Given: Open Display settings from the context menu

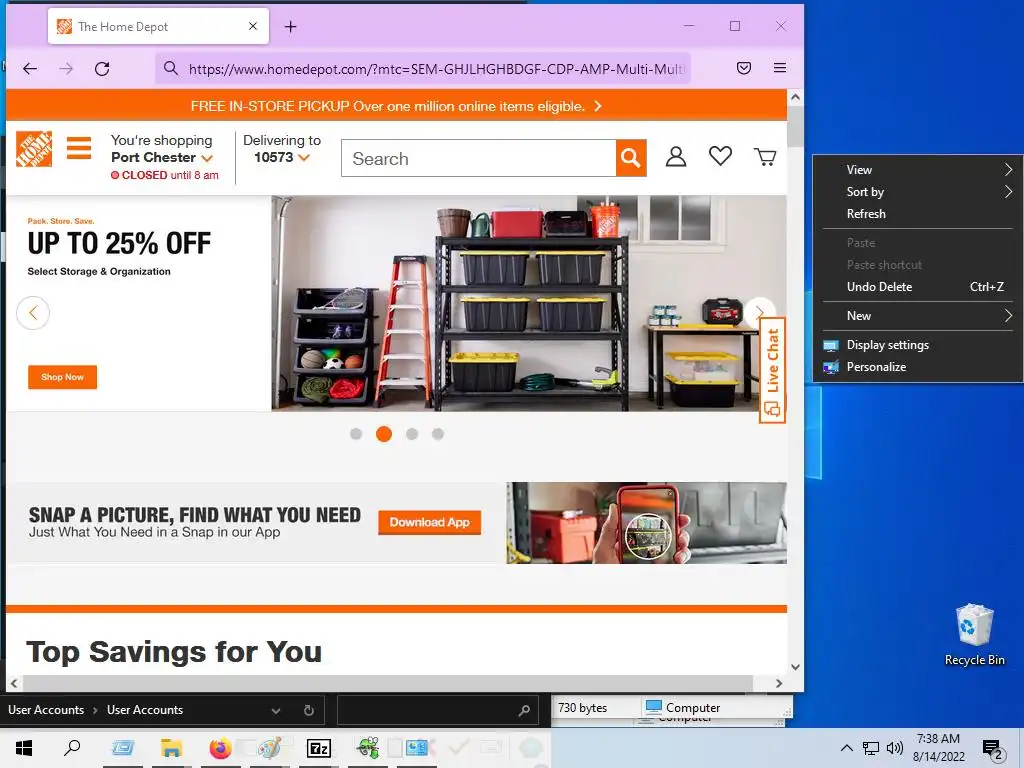Looking at the screenshot, I should click(918, 345).
